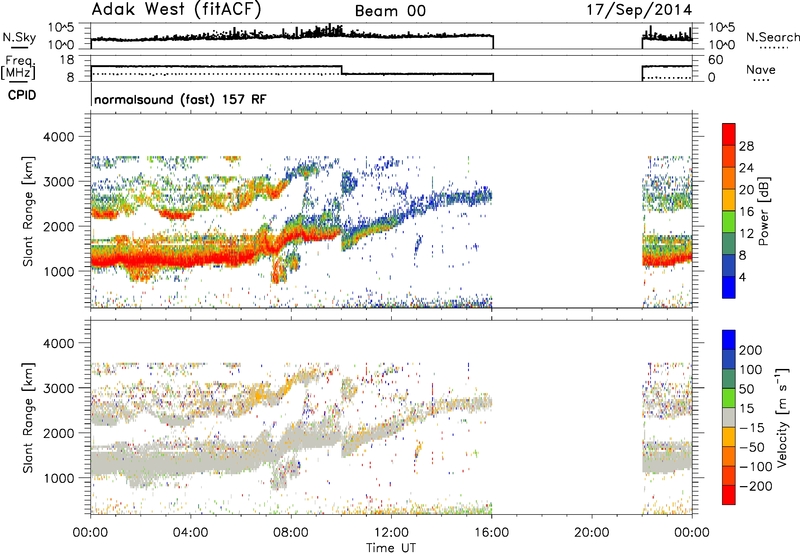Click the 'Nave' legend label
Image resolution: width=800 pixels, height=554 pixels.
tap(760, 69)
